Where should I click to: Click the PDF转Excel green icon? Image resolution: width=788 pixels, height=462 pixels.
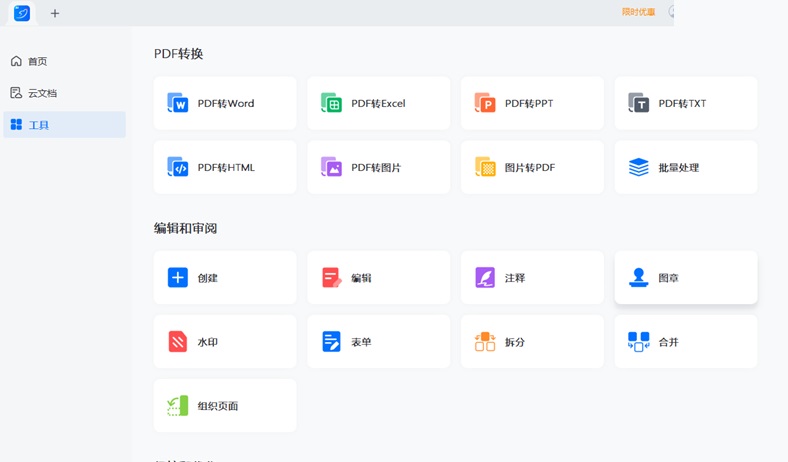pyautogui.click(x=331, y=103)
